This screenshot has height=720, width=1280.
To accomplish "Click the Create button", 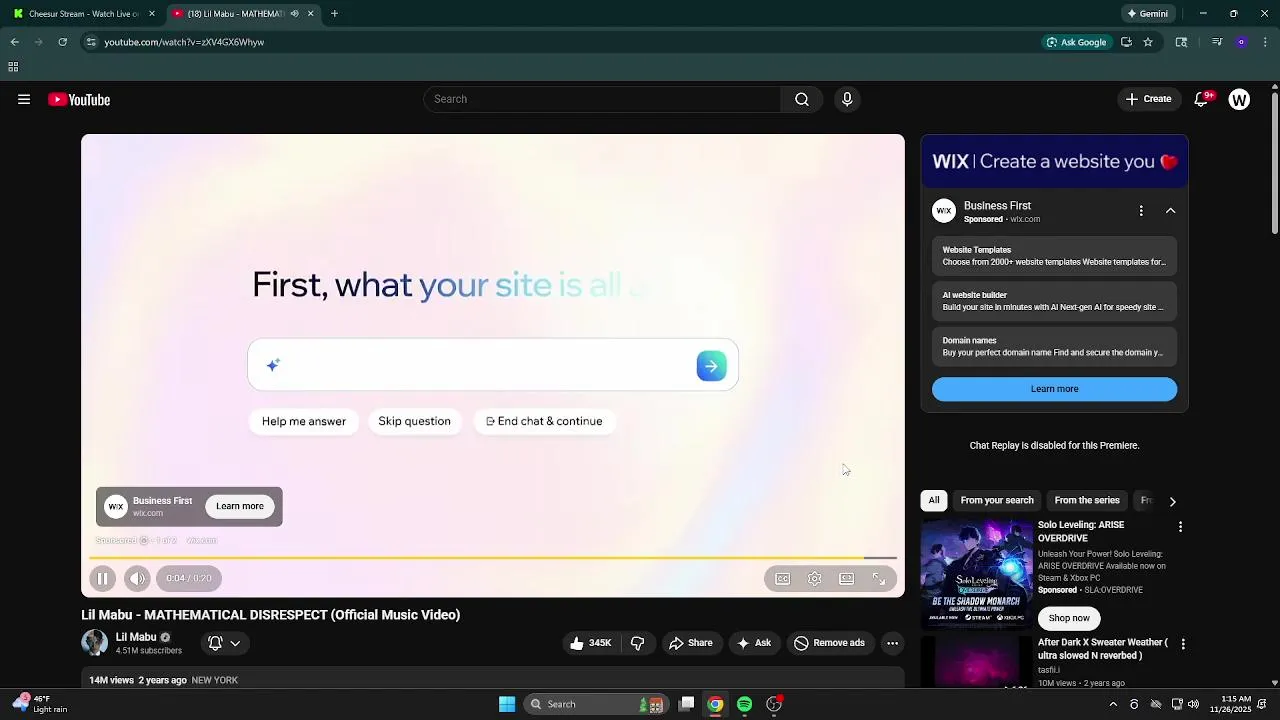I will 1148,99.
